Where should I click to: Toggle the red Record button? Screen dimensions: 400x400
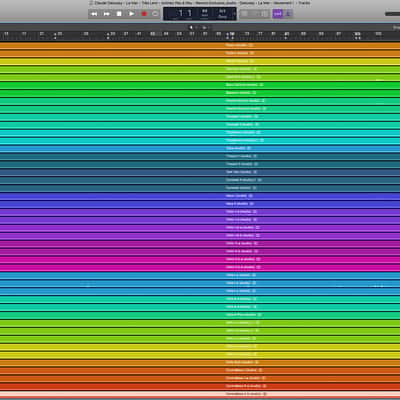pos(144,14)
